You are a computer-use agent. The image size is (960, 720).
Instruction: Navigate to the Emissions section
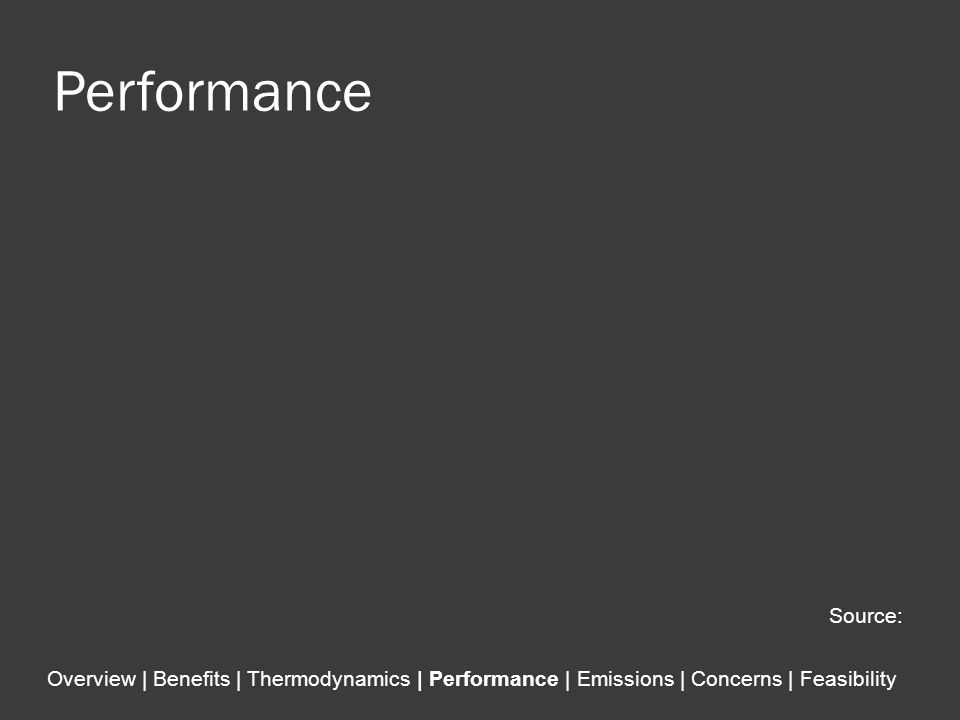pos(625,679)
